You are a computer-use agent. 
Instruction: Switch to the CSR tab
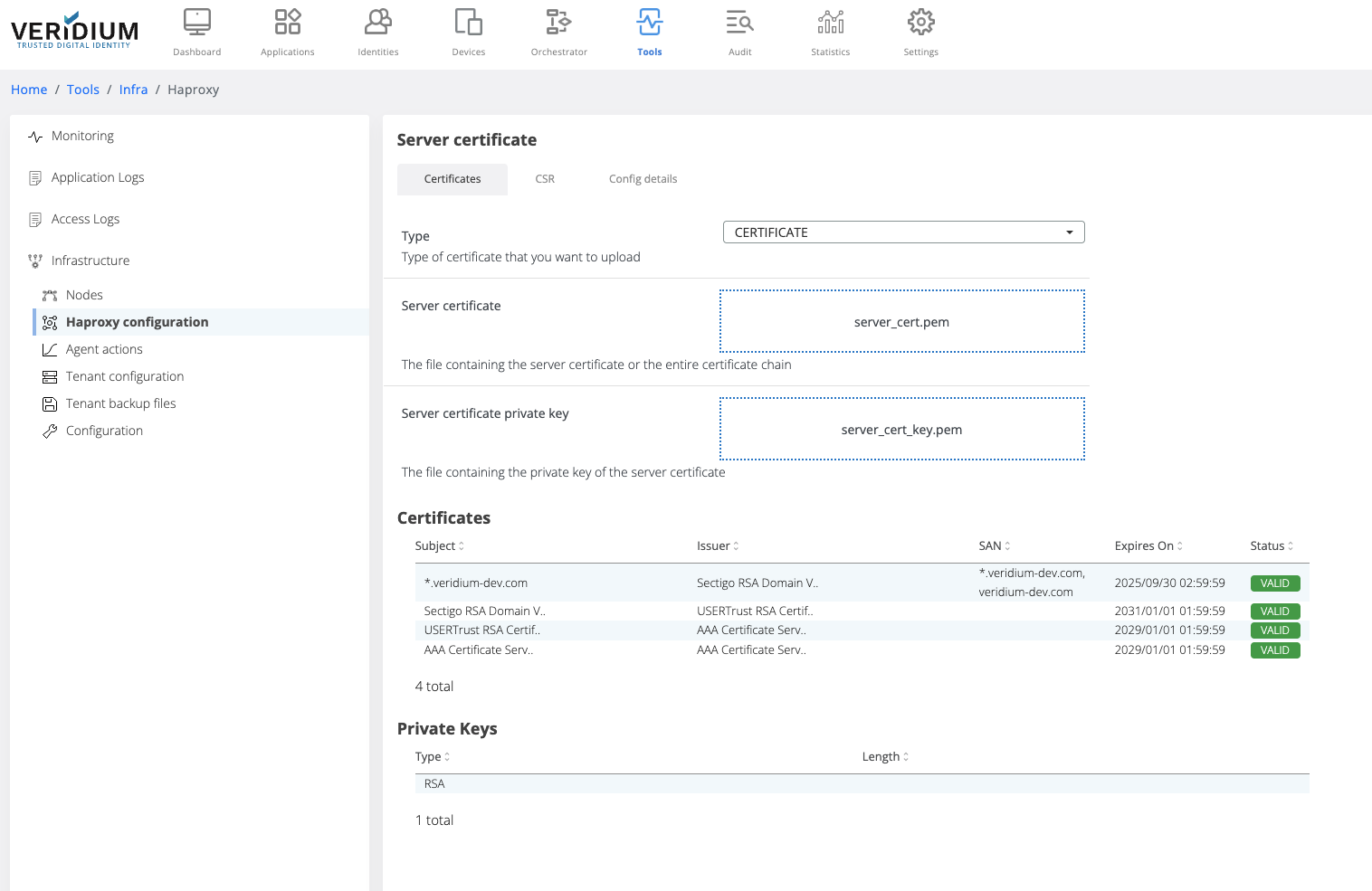(x=545, y=179)
